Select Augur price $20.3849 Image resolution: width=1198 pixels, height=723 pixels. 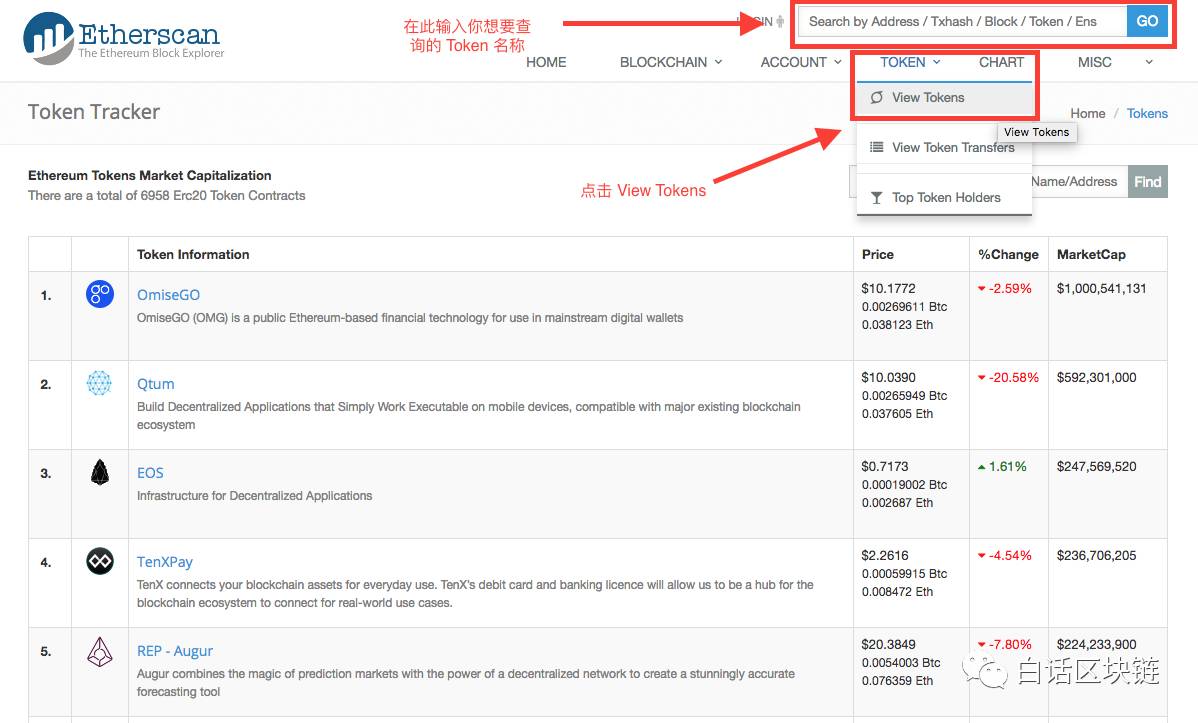click(888, 644)
